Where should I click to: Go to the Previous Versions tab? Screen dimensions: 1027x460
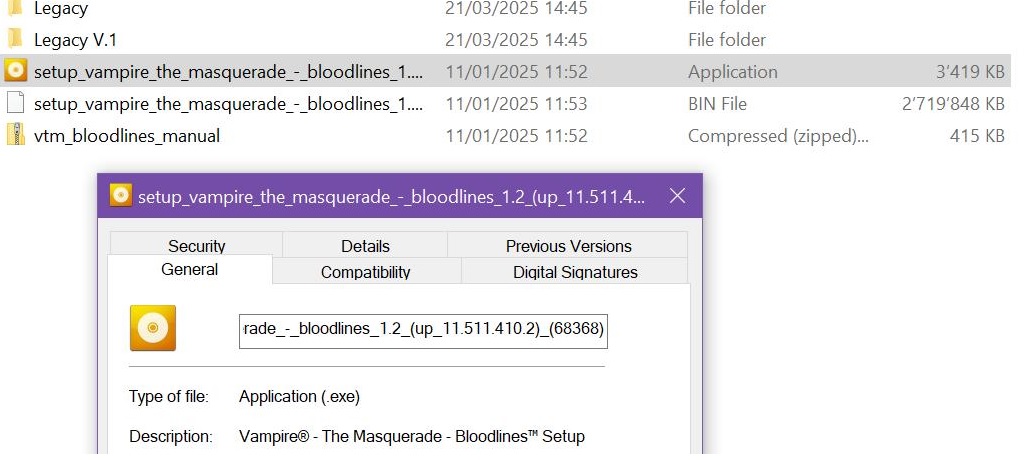568,246
